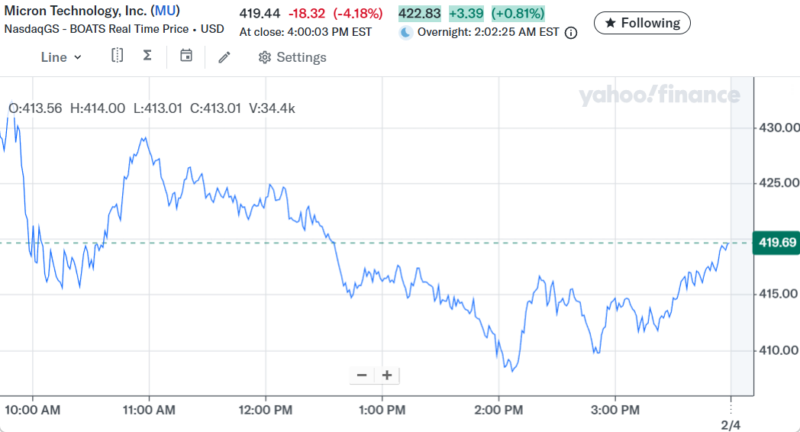Open the Line chart type dropdown
800x432 pixels.
tap(61, 57)
